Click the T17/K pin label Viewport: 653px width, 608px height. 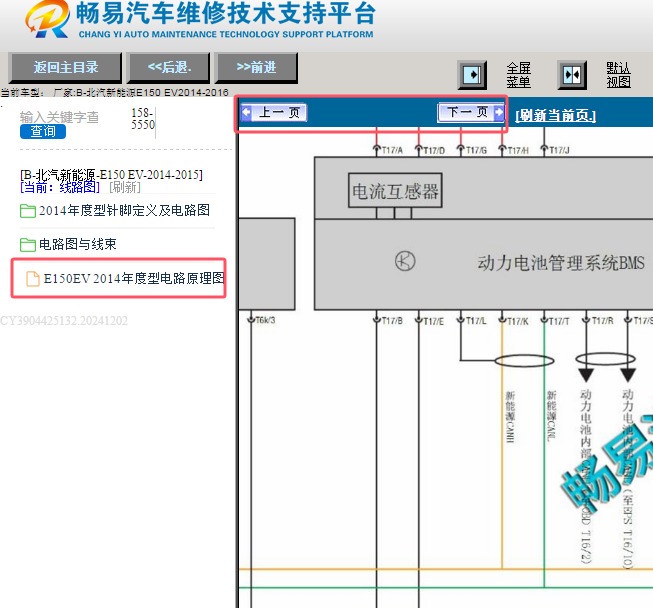518,321
